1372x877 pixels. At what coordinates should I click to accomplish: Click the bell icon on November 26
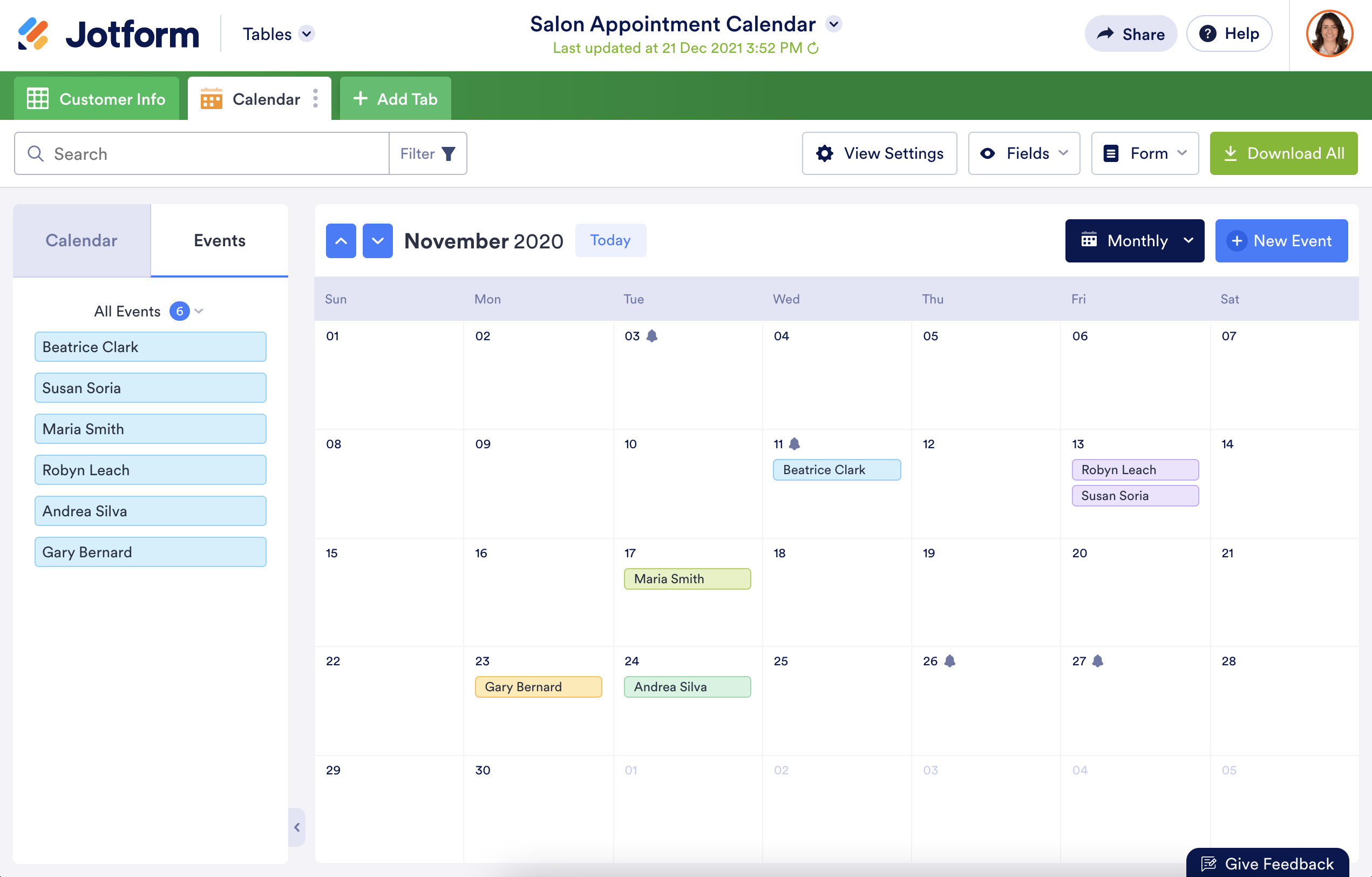click(x=949, y=661)
